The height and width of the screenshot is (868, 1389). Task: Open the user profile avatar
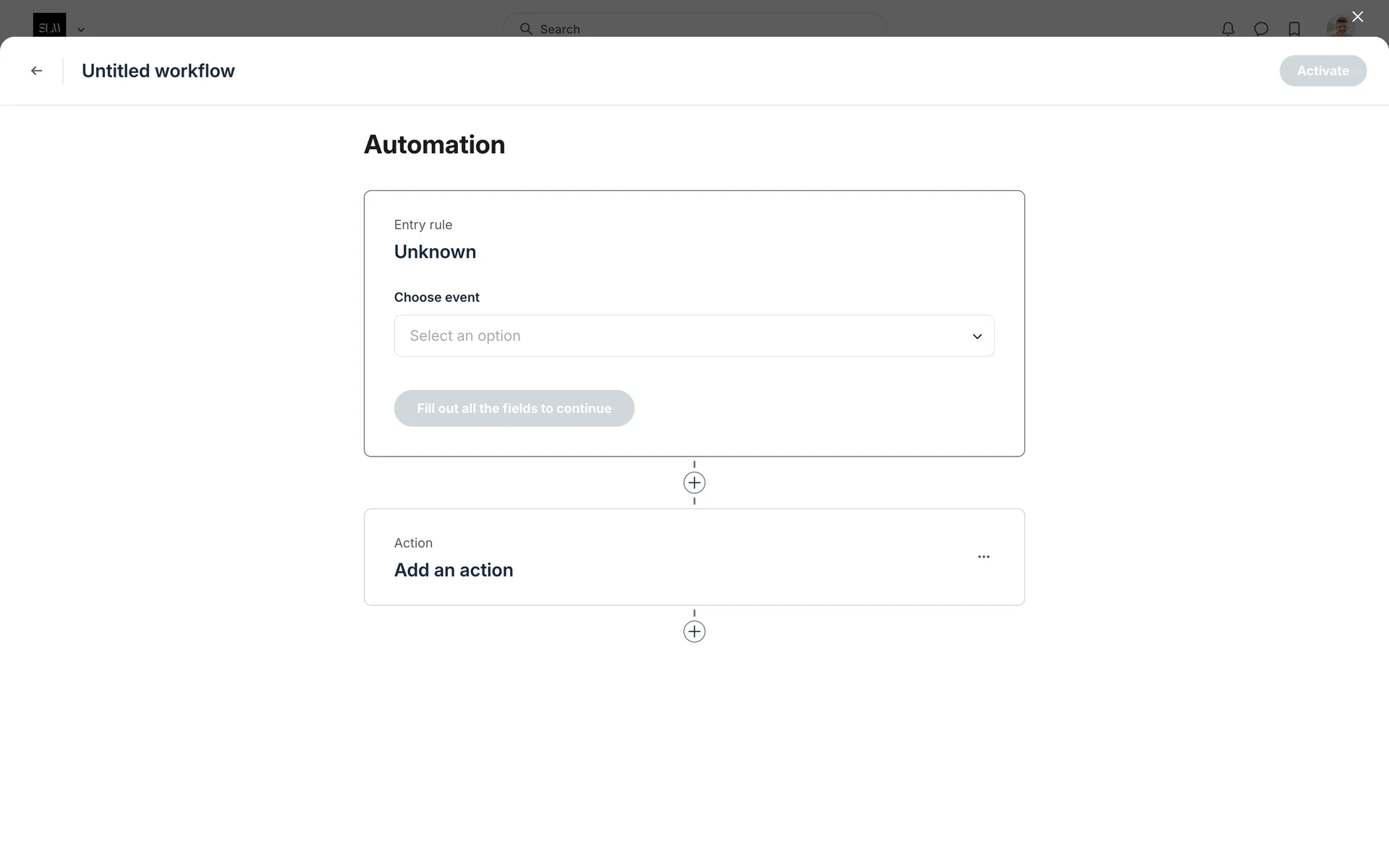pos(1339,28)
